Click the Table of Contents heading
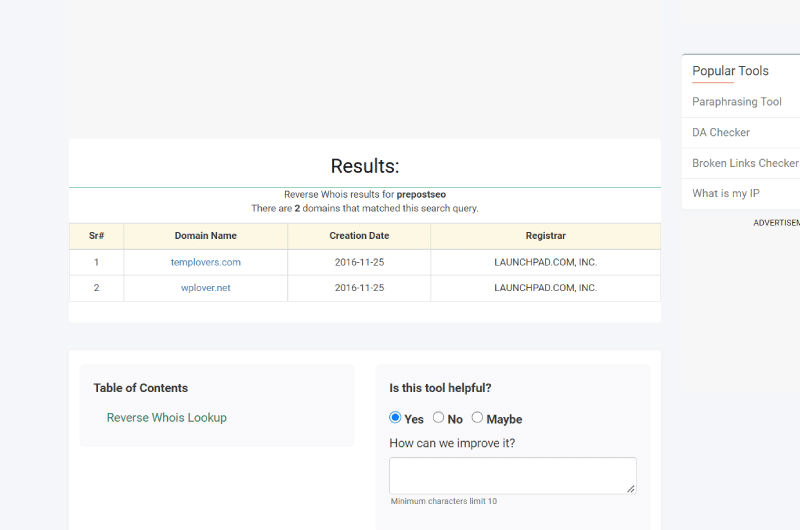 (x=141, y=388)
